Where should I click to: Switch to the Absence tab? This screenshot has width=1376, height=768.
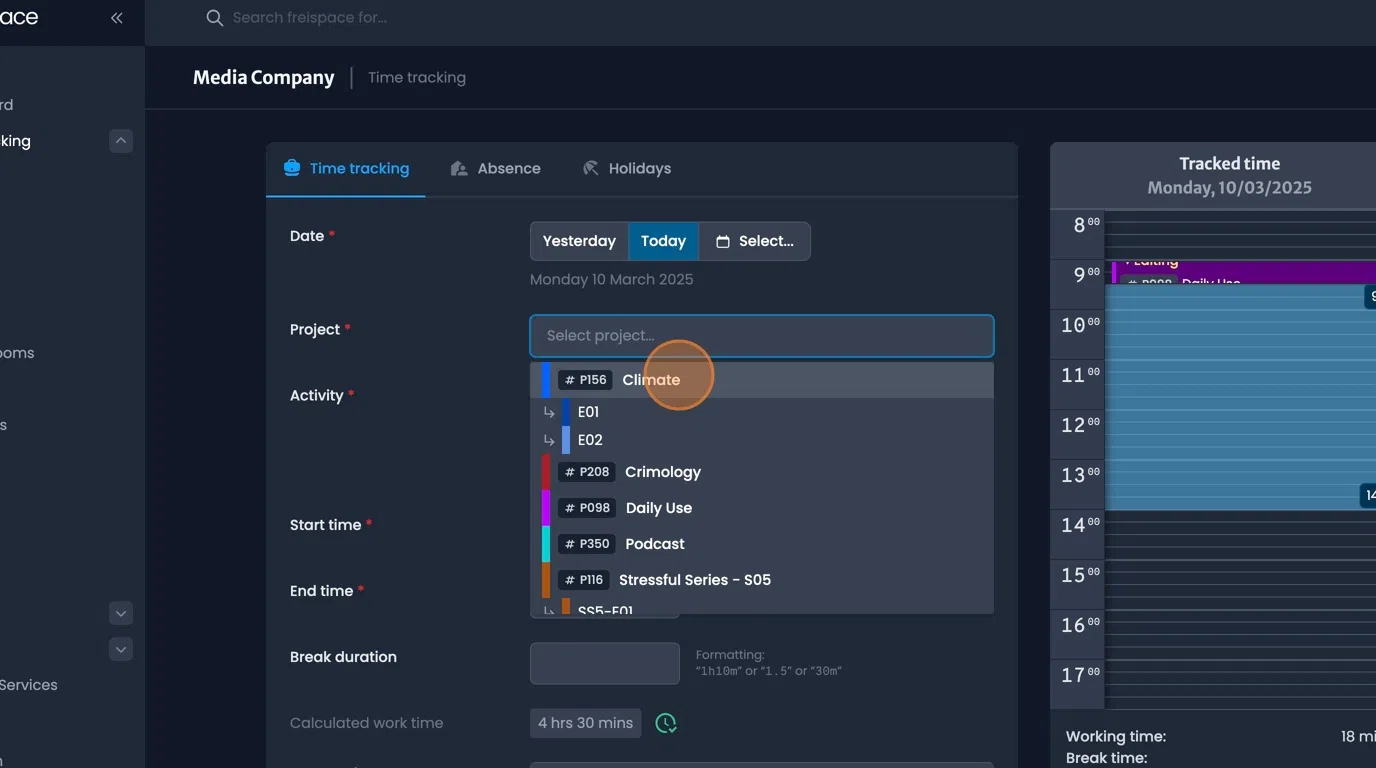point(509,168)
